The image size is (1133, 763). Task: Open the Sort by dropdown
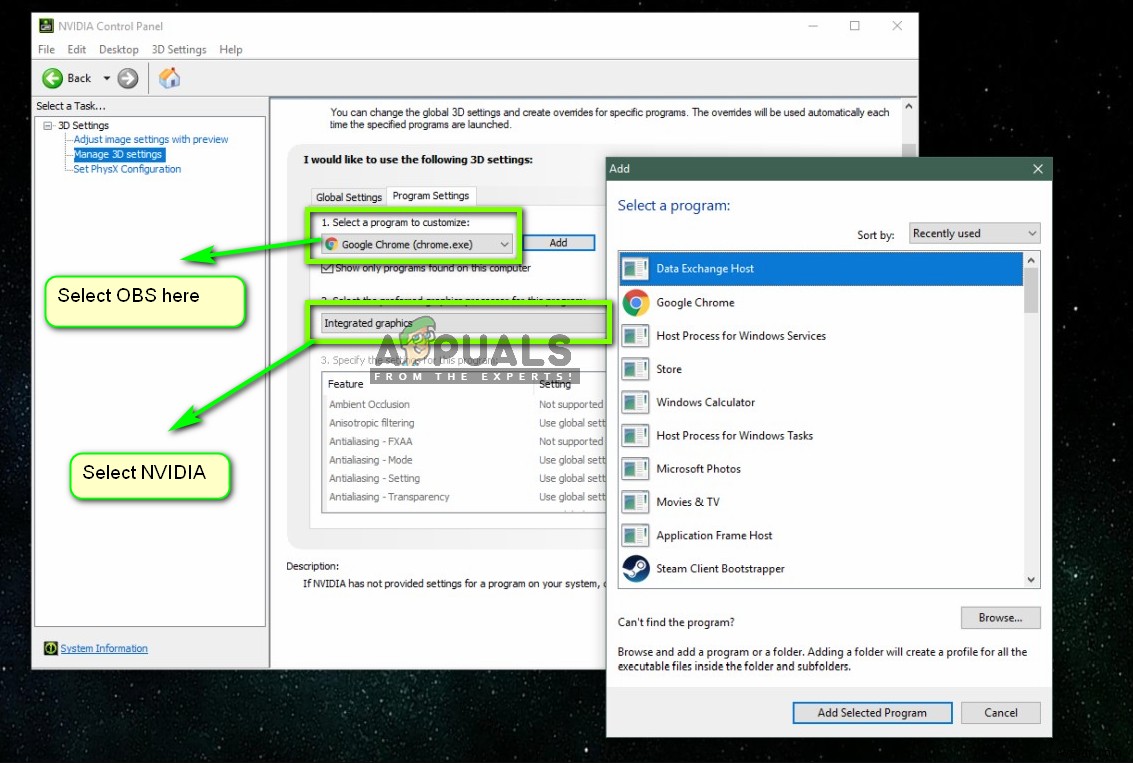[973, 232]
